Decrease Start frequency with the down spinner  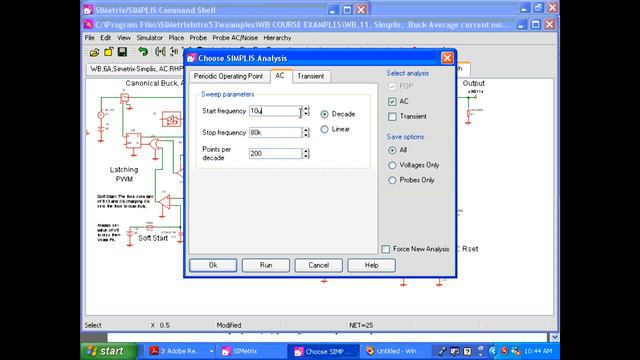click(306, 113)
